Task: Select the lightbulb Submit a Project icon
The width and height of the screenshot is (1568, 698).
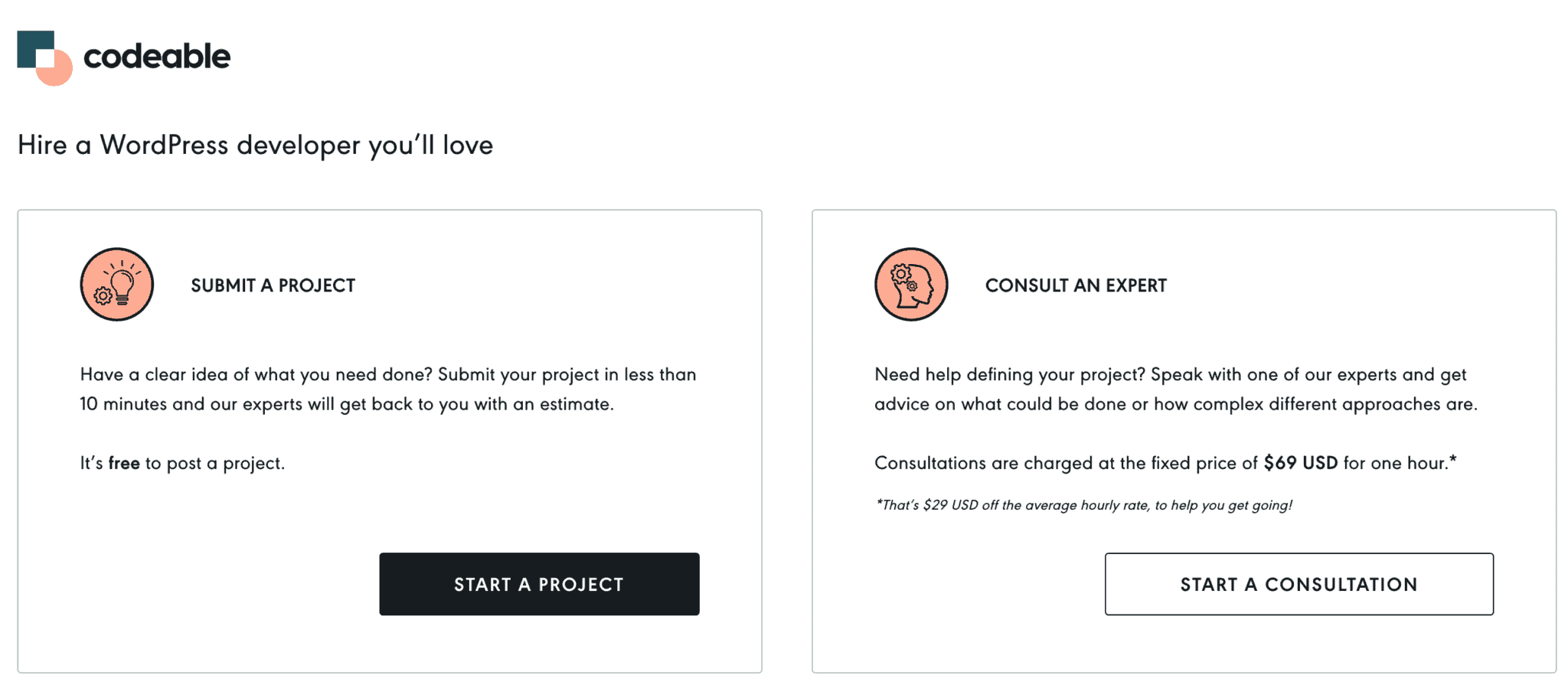Action: point(116,284)
